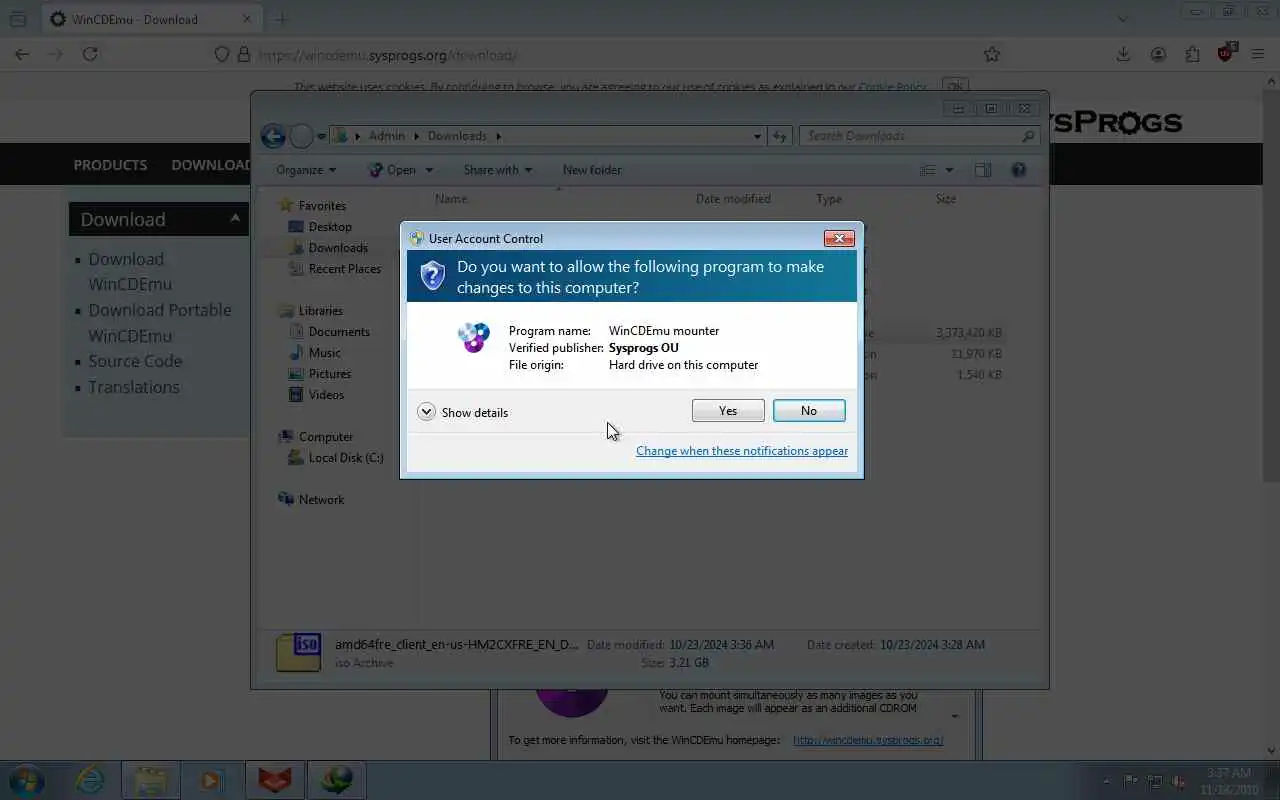Click Explorer Forward arrow button
The height and width of the screenshot is (800, 1280).
point(301,136)
